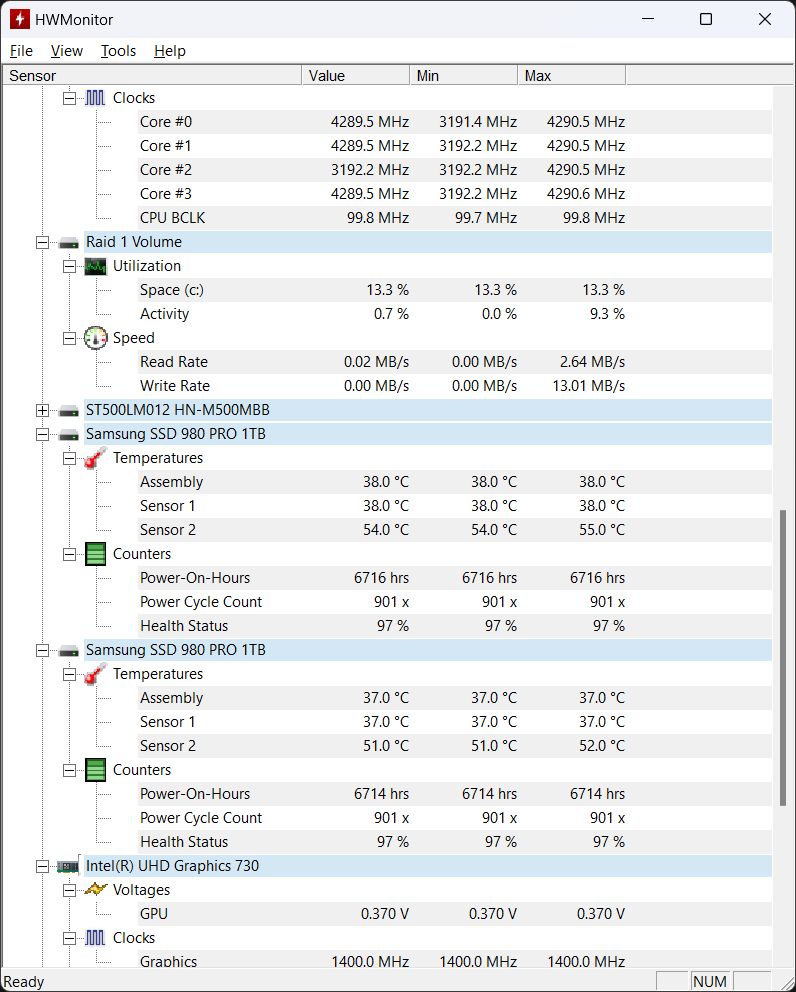Viewport: 796px width, 992px height.
Task: Select the Core #2 clock row
Action: click(x=454, y=170)
